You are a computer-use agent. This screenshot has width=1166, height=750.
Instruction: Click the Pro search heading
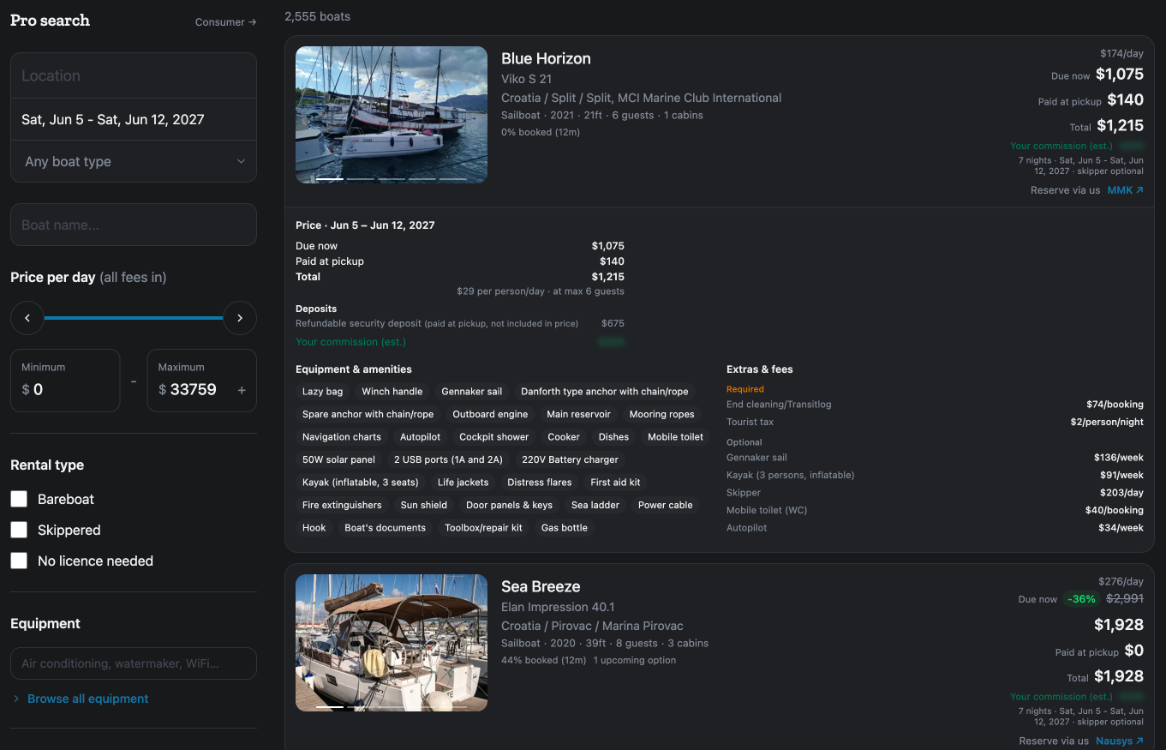tap(50, 21)
